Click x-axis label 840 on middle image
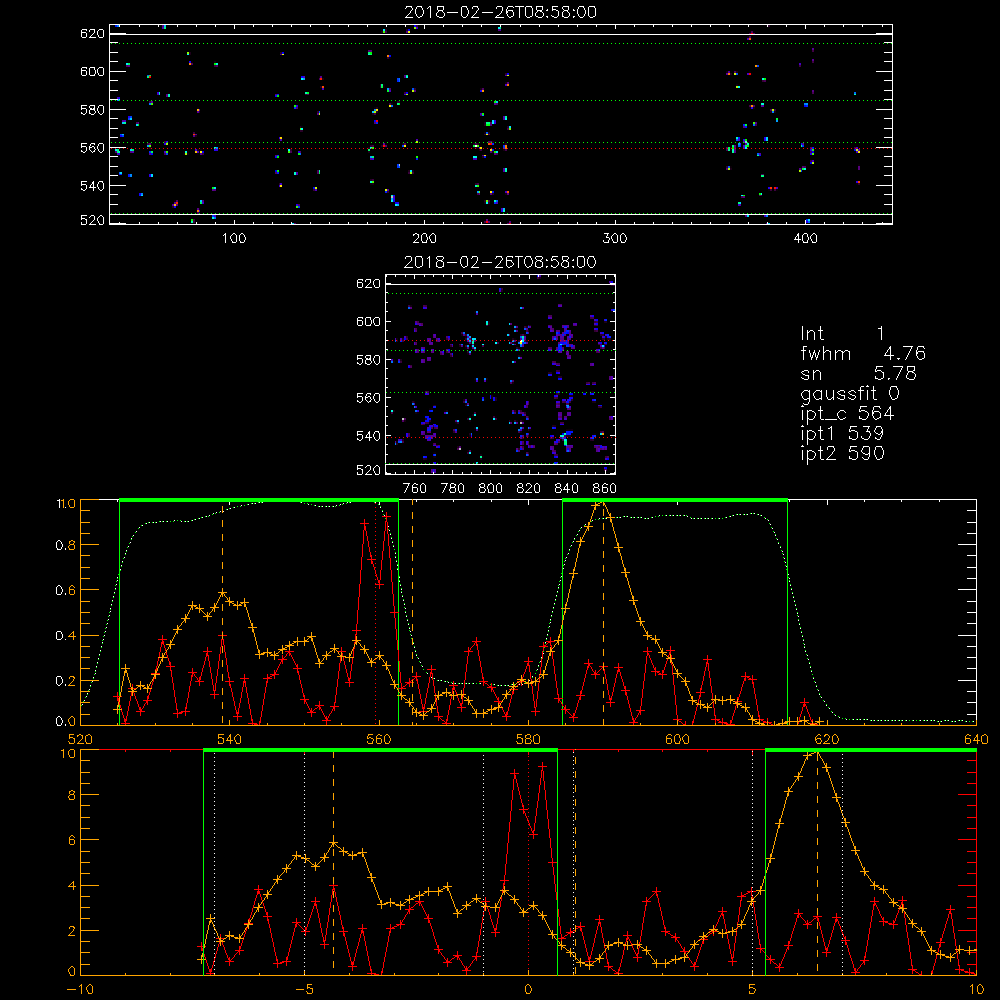1000x1000 pixels. [566, 489]
